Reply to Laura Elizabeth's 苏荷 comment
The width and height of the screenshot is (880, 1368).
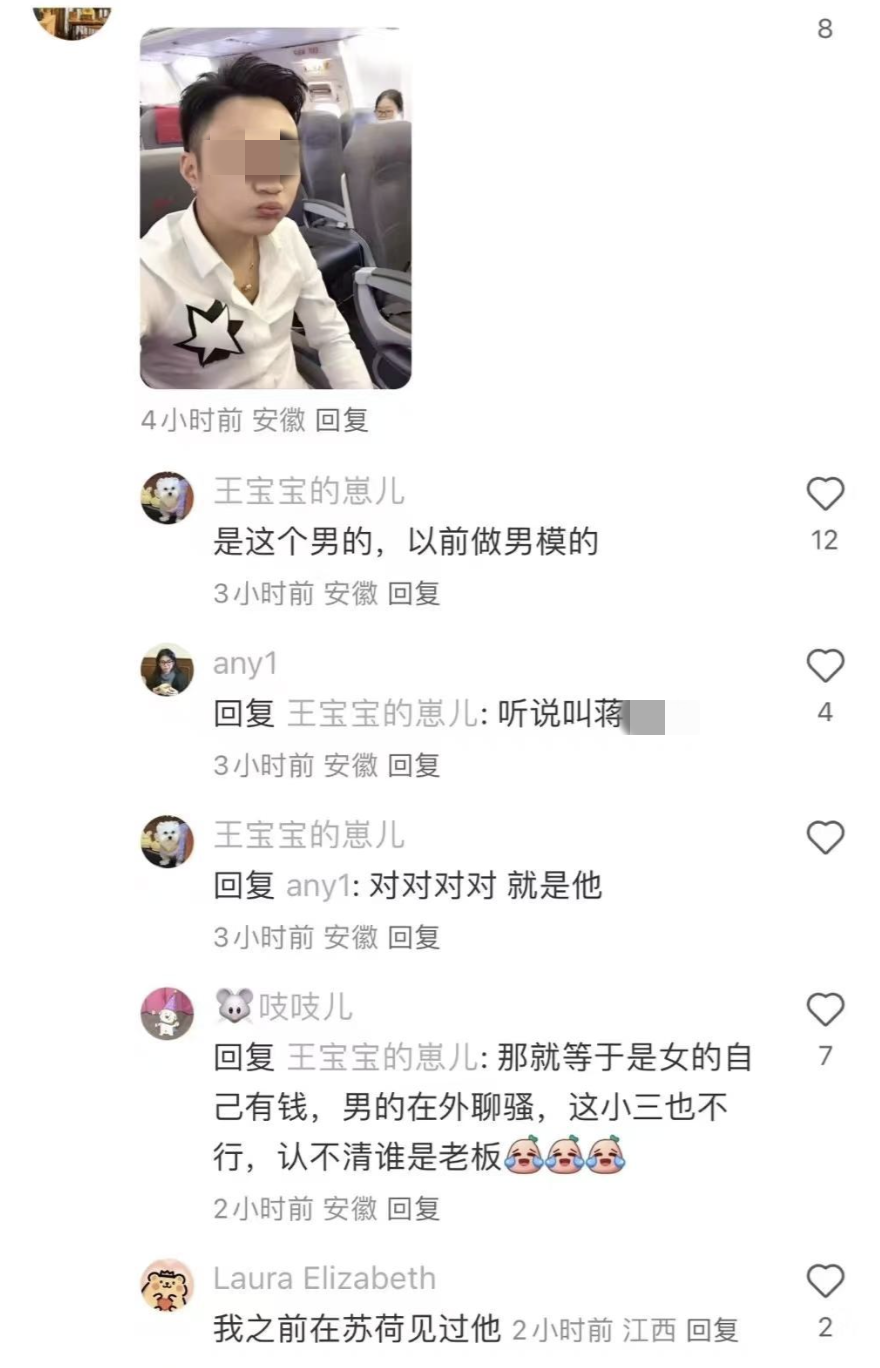click(712, 1330)
